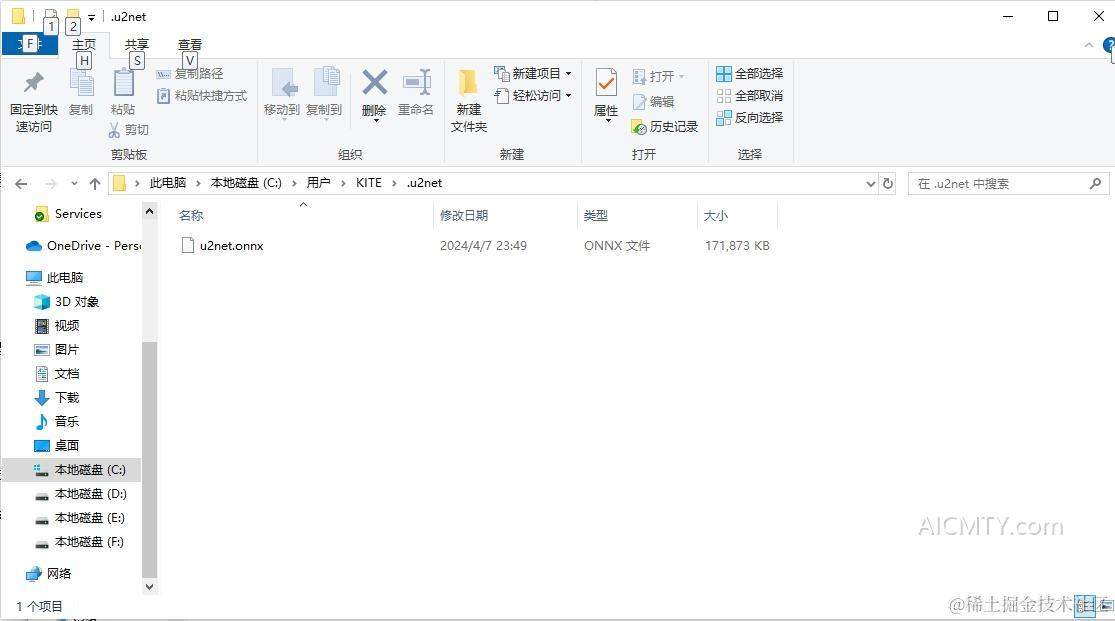The image size is (1115, 621).
Task: Collapse the ribbon with the chevron
Action: 1088,44
